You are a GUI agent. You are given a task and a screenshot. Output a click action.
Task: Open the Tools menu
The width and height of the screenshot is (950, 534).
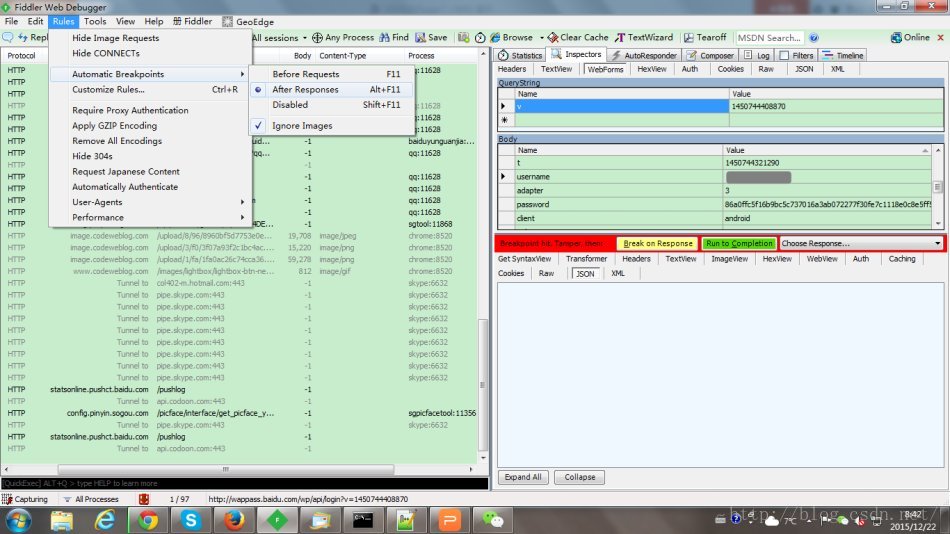coord(95,21)
